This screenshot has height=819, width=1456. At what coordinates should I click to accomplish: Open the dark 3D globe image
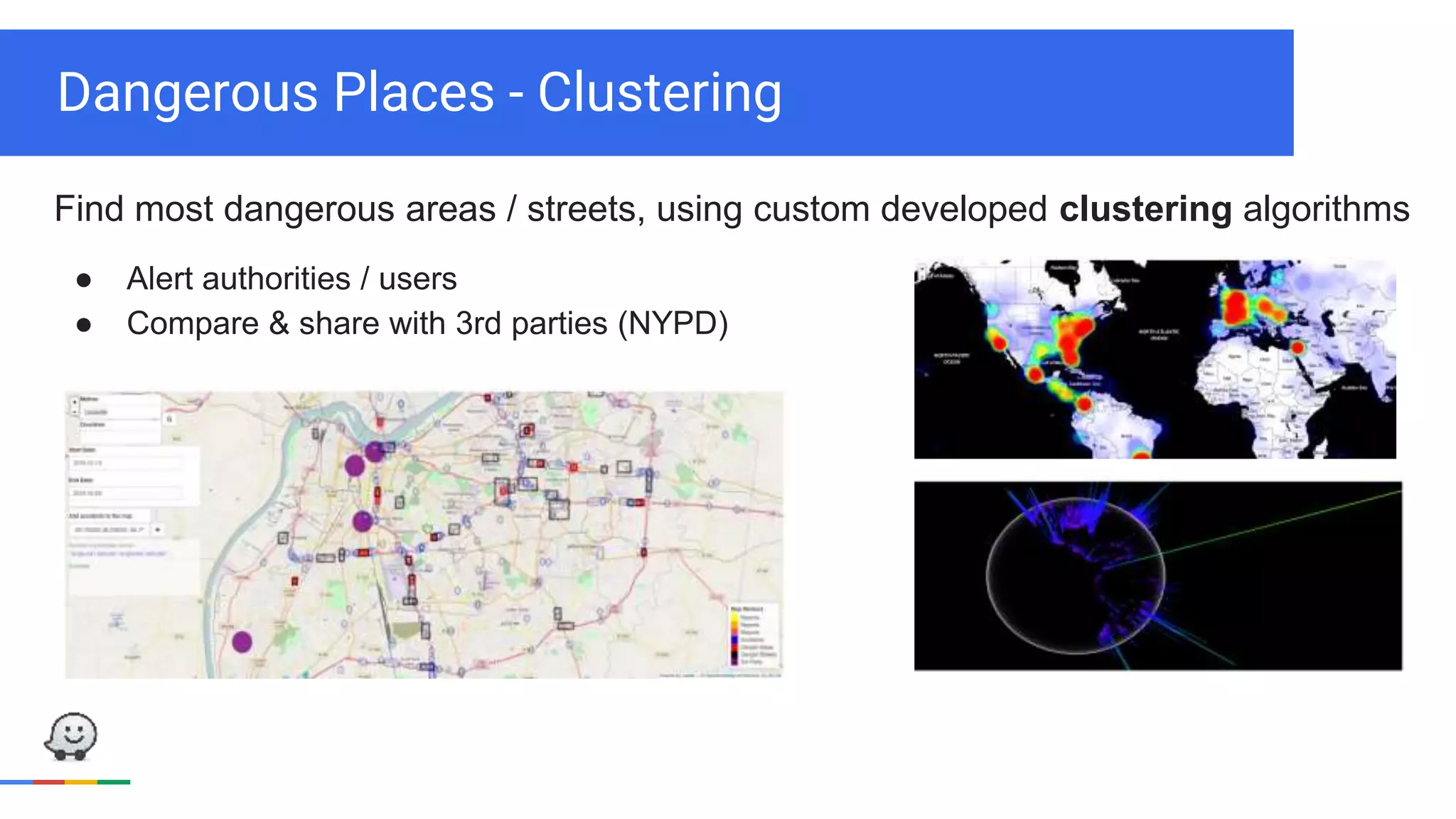[x=1158, y=576]
